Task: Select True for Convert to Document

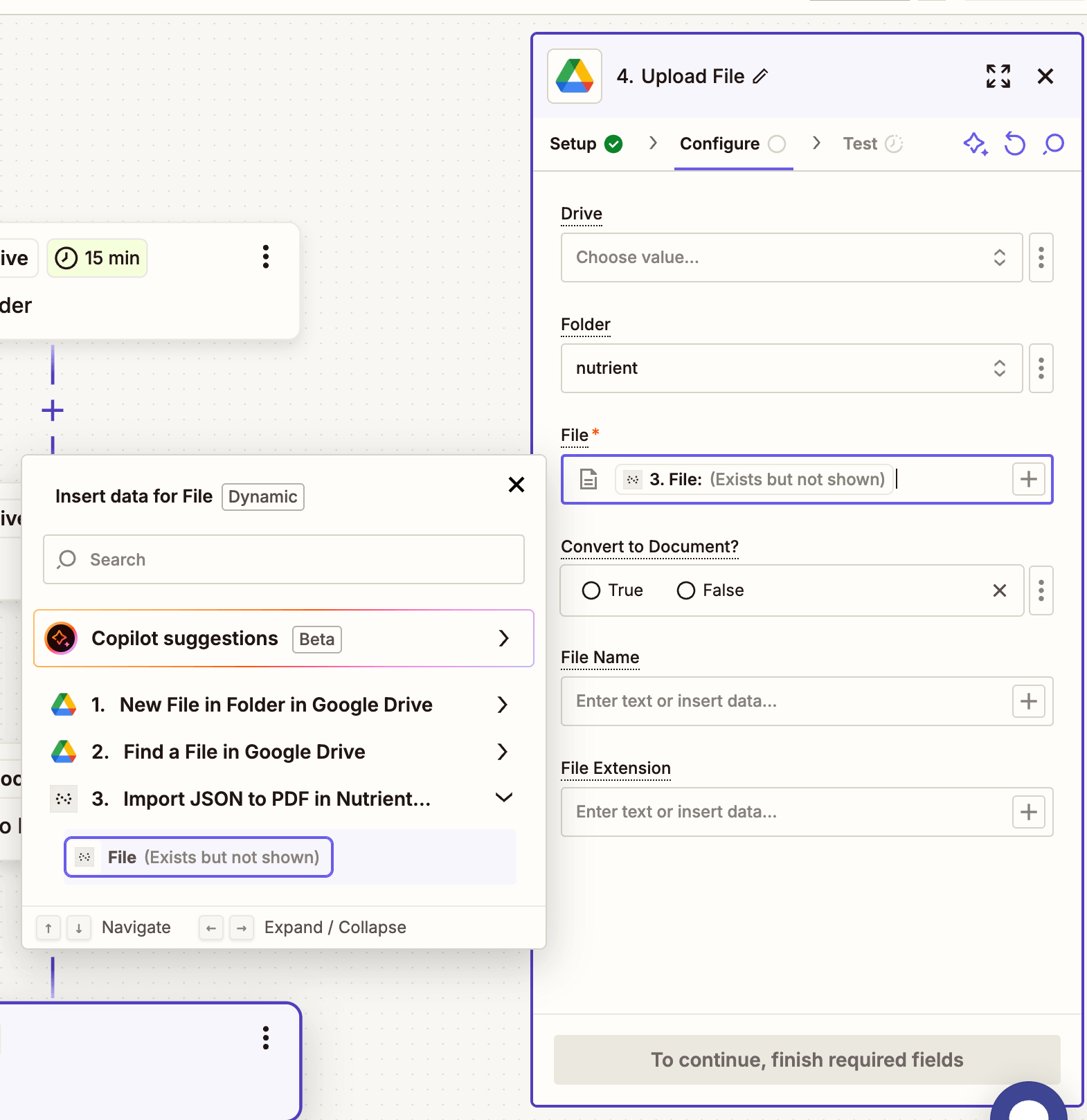Action: [591, 590]
